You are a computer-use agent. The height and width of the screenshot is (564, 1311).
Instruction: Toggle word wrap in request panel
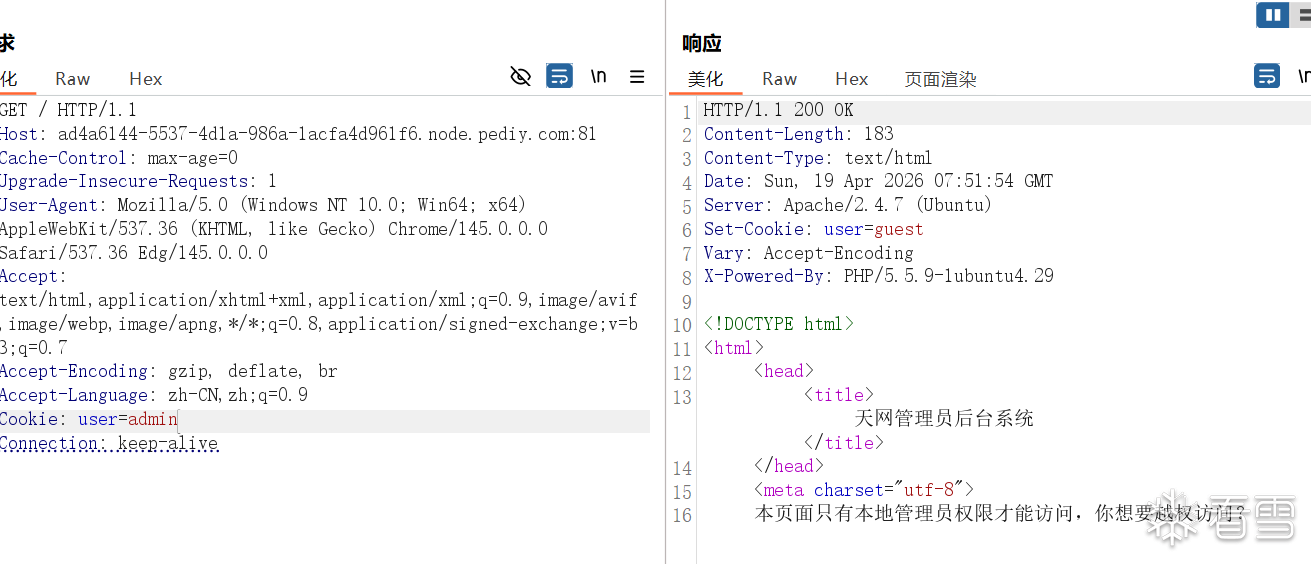559,76
